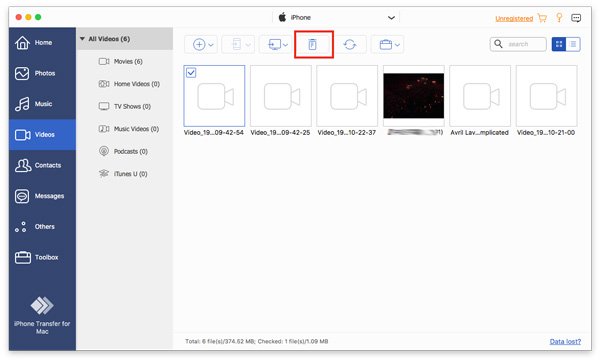Open the toolbox briefcase dropdown
Screen dimensions: 600x361
coord(389,44)
